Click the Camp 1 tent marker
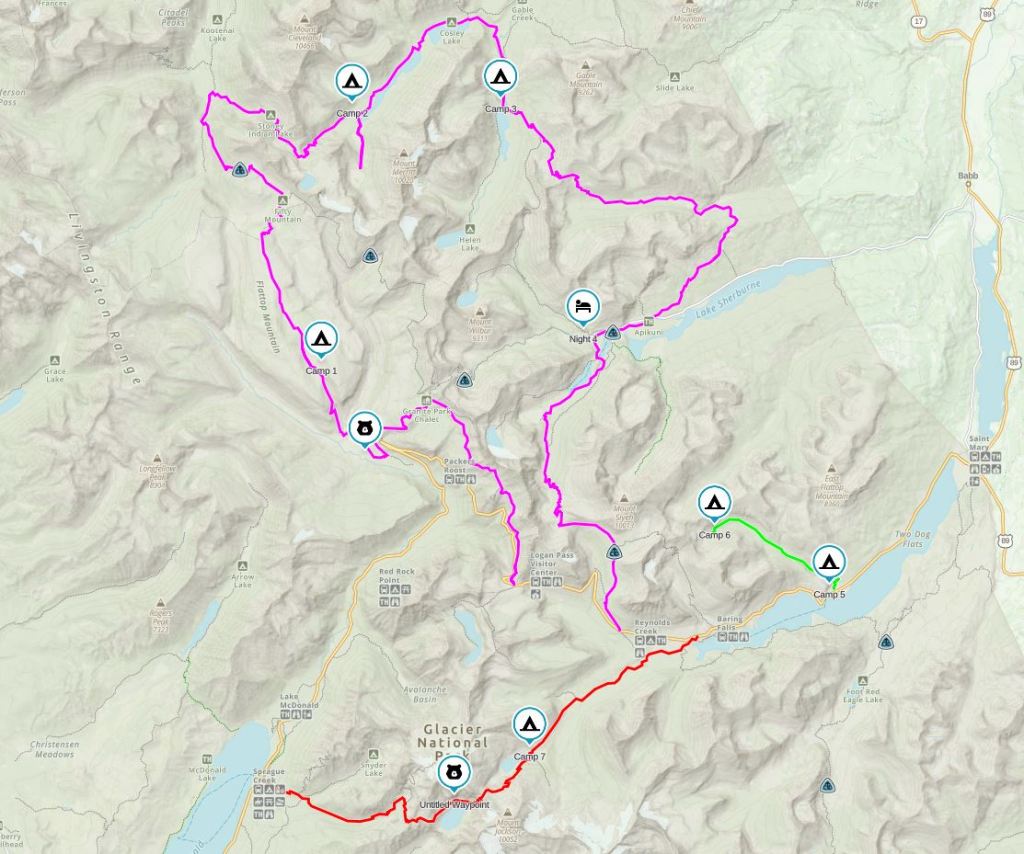Viewport: 1024px width, 854px height. (321, 340)
